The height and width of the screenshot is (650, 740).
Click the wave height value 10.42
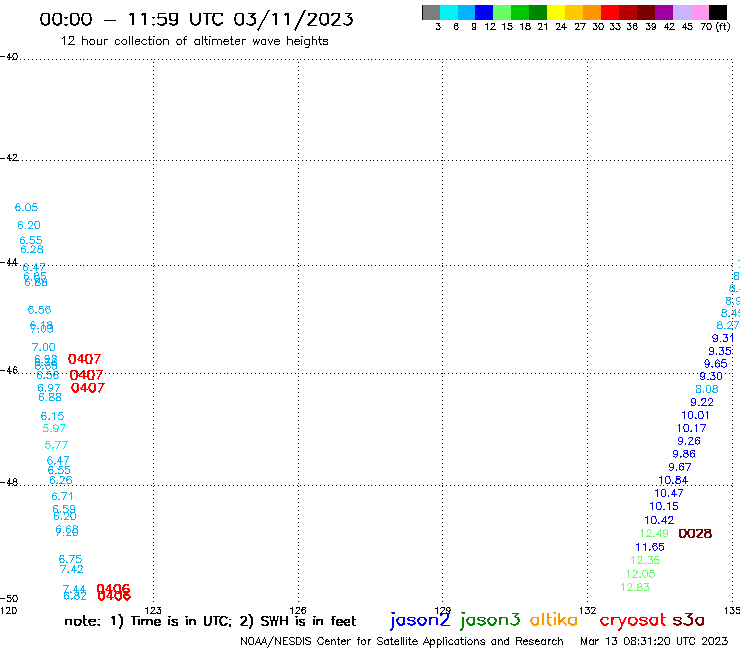tap(659, 520)
